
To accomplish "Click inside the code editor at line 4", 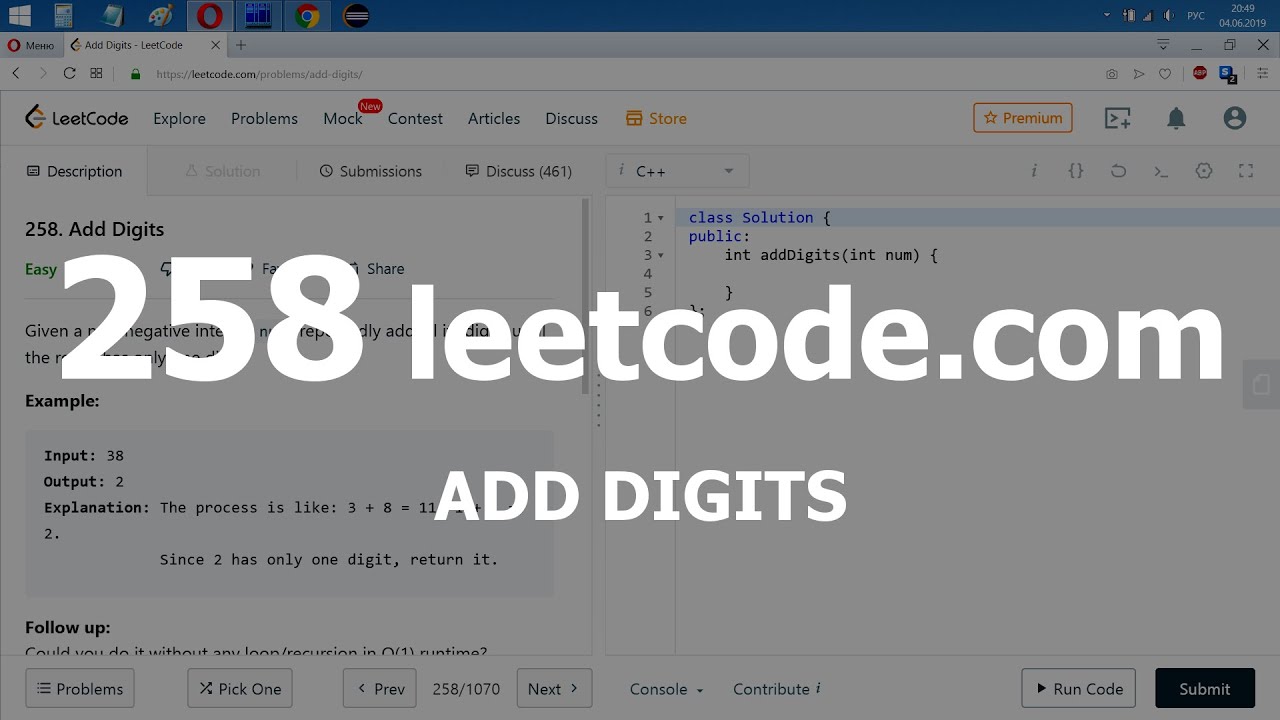I will point(978,274).
